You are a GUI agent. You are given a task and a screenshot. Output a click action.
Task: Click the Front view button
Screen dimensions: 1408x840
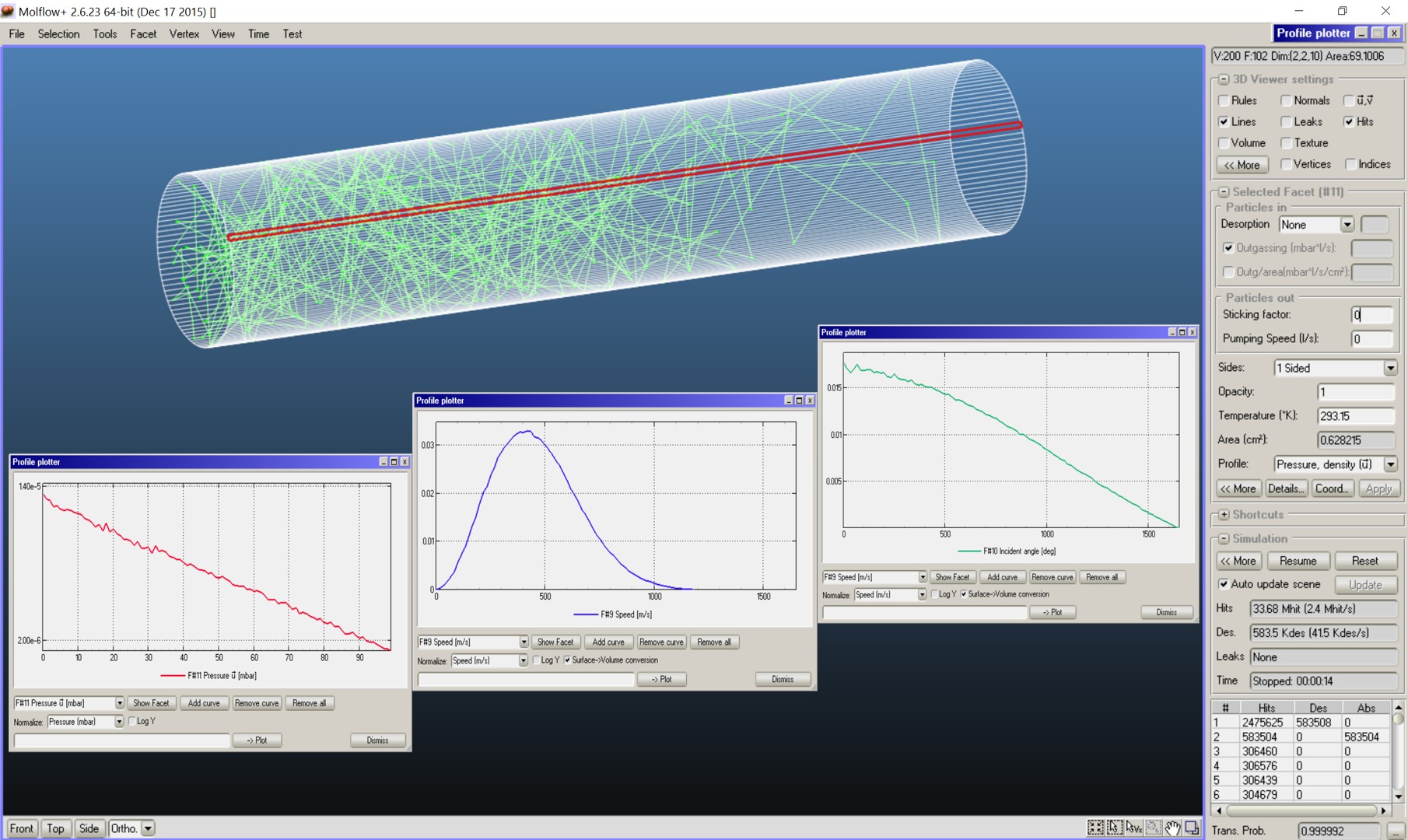(x=21, y=828)
